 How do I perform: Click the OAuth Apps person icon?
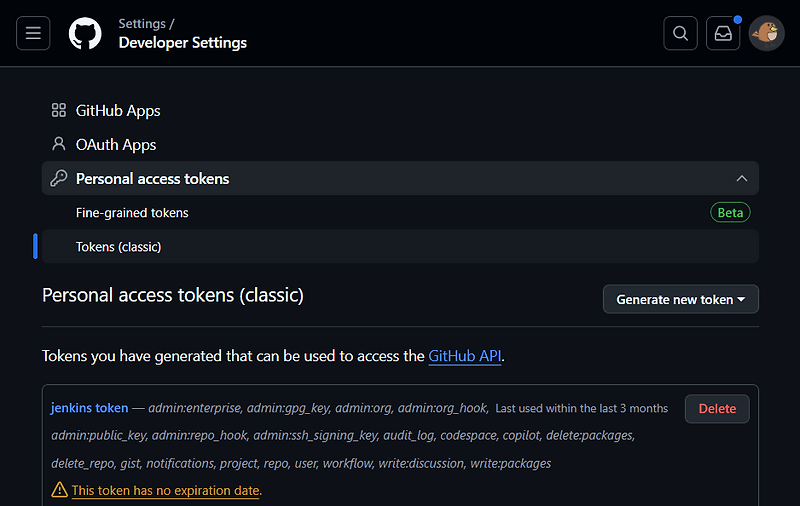point(59,145)
